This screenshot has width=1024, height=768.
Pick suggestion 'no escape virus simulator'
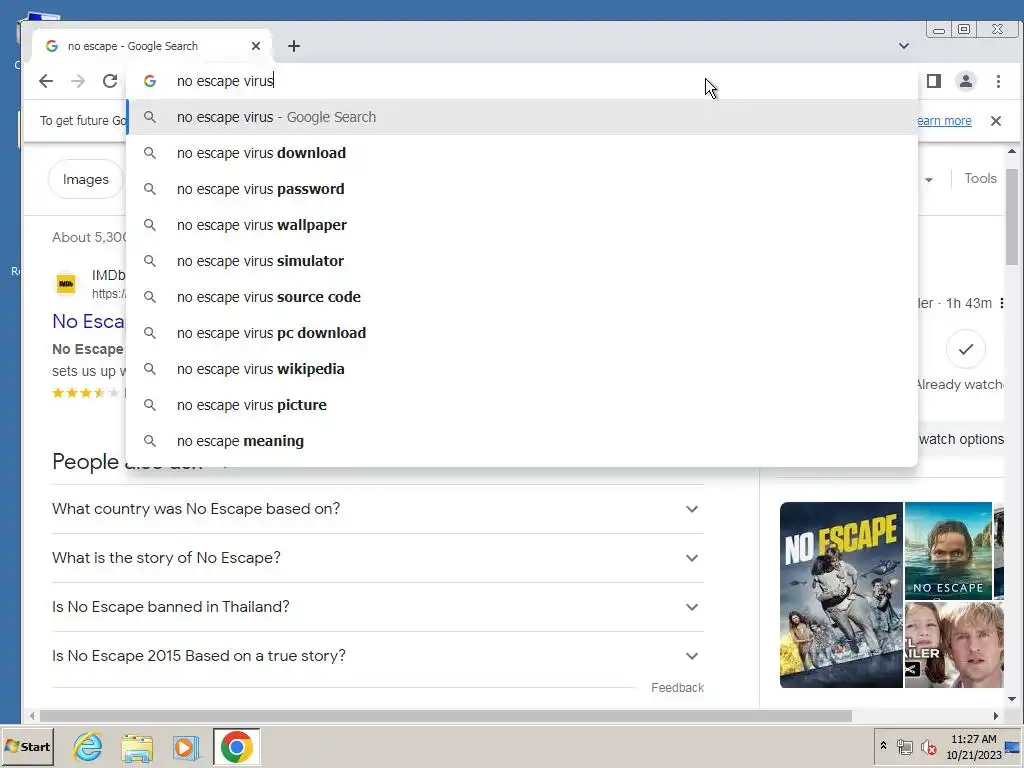(522, 261)
